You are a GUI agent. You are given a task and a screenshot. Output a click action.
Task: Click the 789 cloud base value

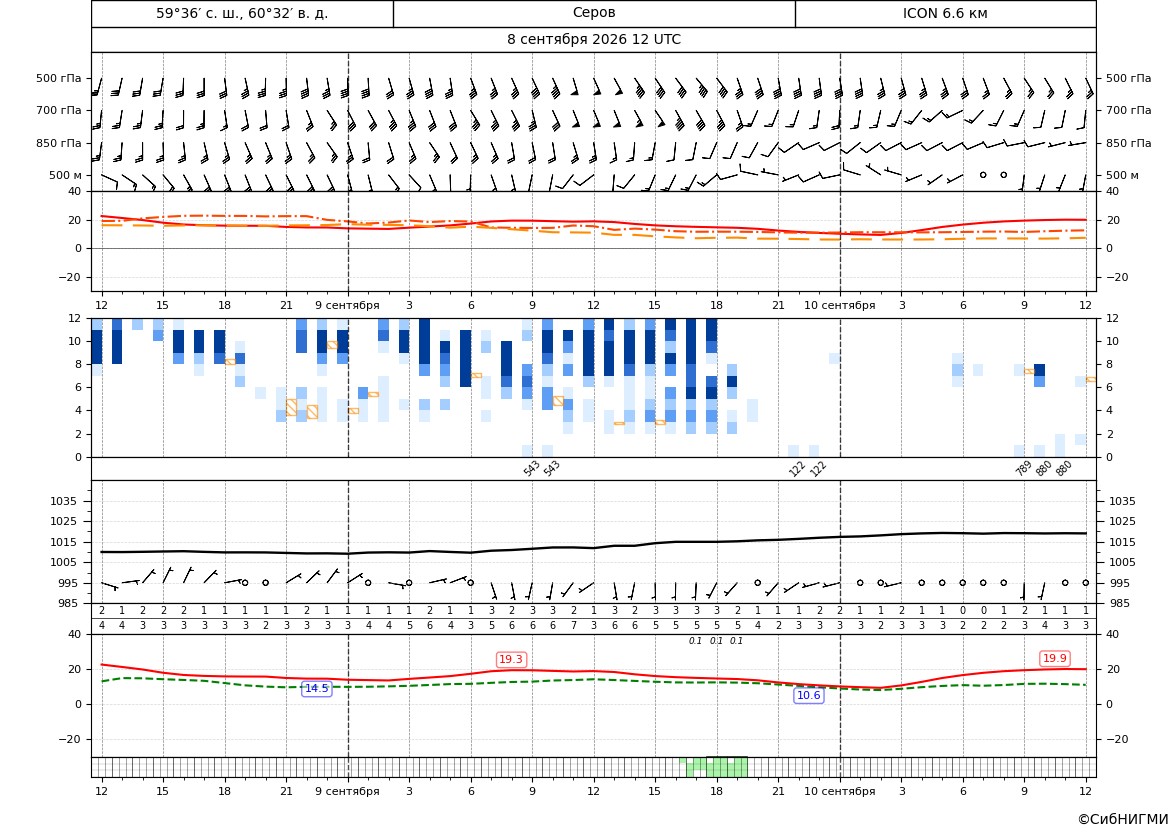pyautogui.click(x=1024, y=468)
